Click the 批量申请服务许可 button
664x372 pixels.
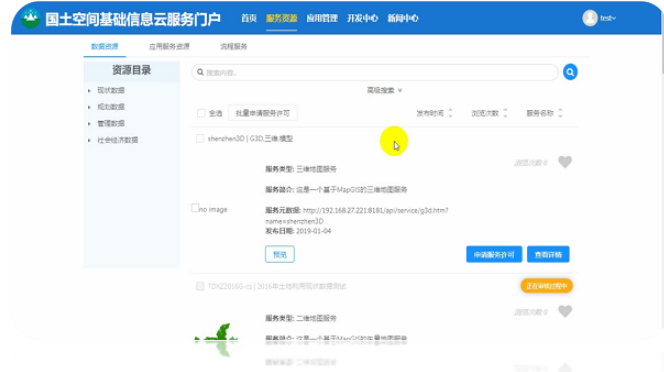pyautogui.click(x=263, y=113)
